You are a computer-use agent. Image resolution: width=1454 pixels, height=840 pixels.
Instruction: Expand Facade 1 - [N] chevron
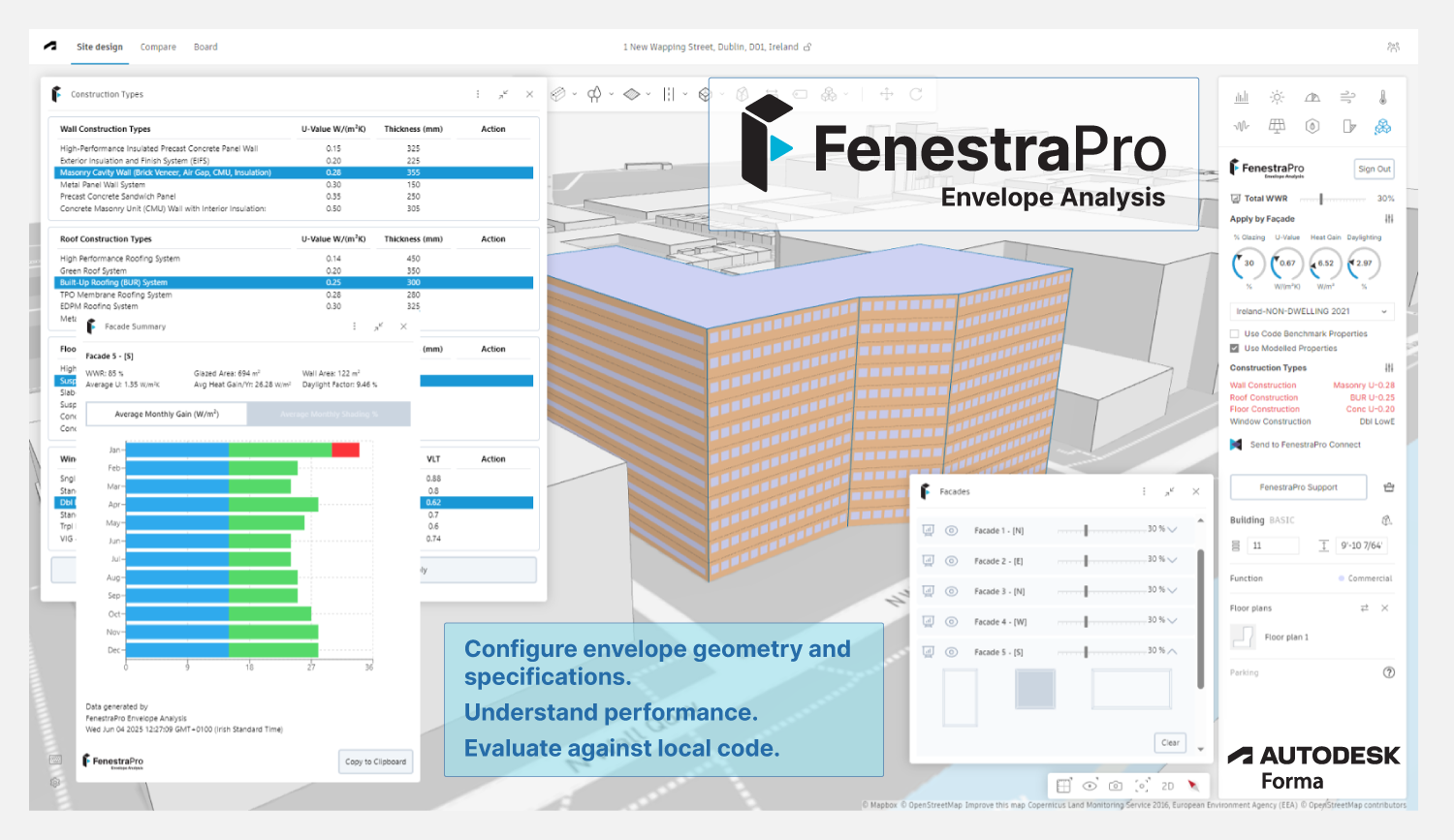(x=1173, y=530)
